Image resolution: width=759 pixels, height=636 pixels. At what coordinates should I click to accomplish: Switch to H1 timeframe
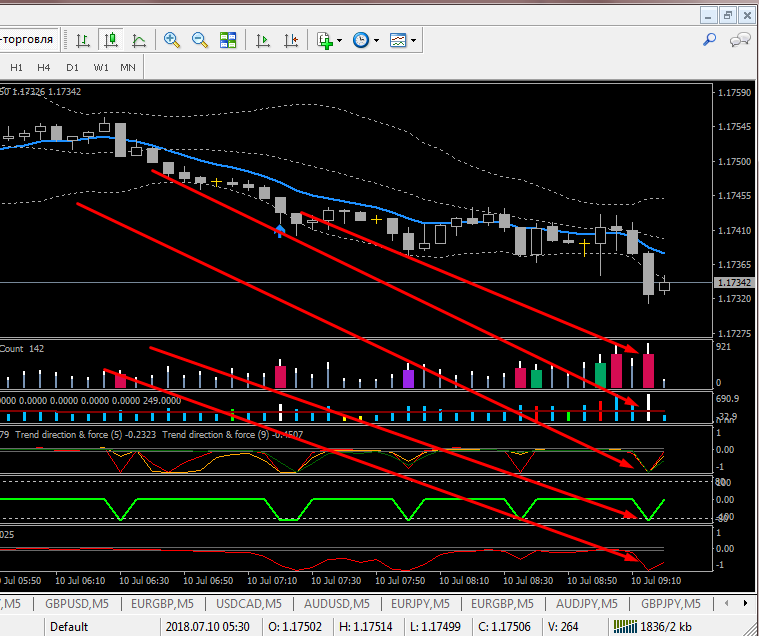(16, 68)
